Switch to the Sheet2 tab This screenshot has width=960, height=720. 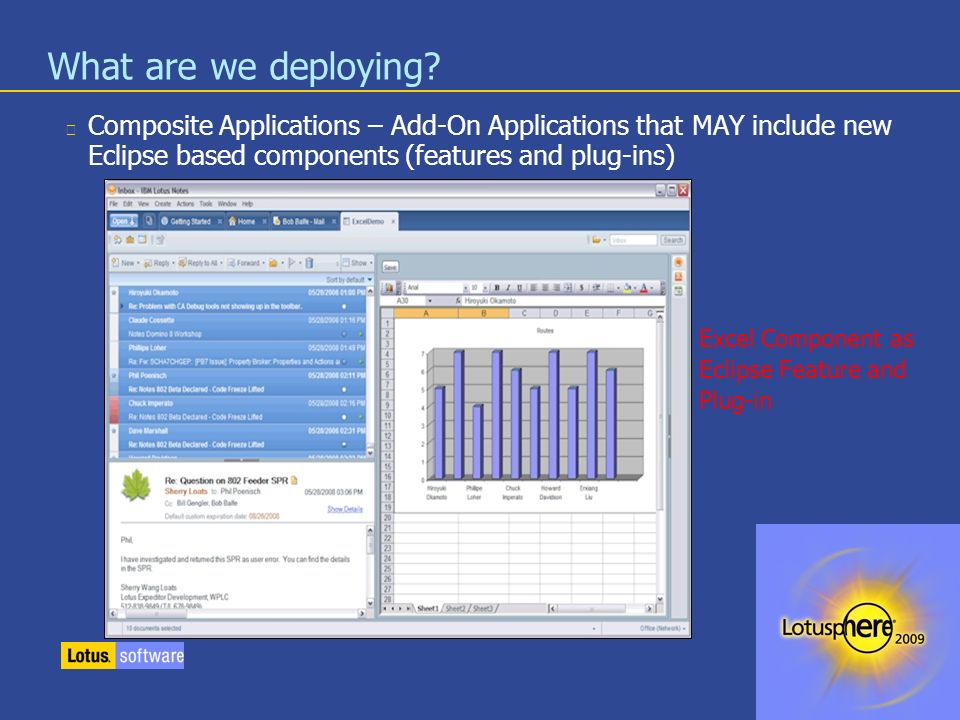point(455,609)
